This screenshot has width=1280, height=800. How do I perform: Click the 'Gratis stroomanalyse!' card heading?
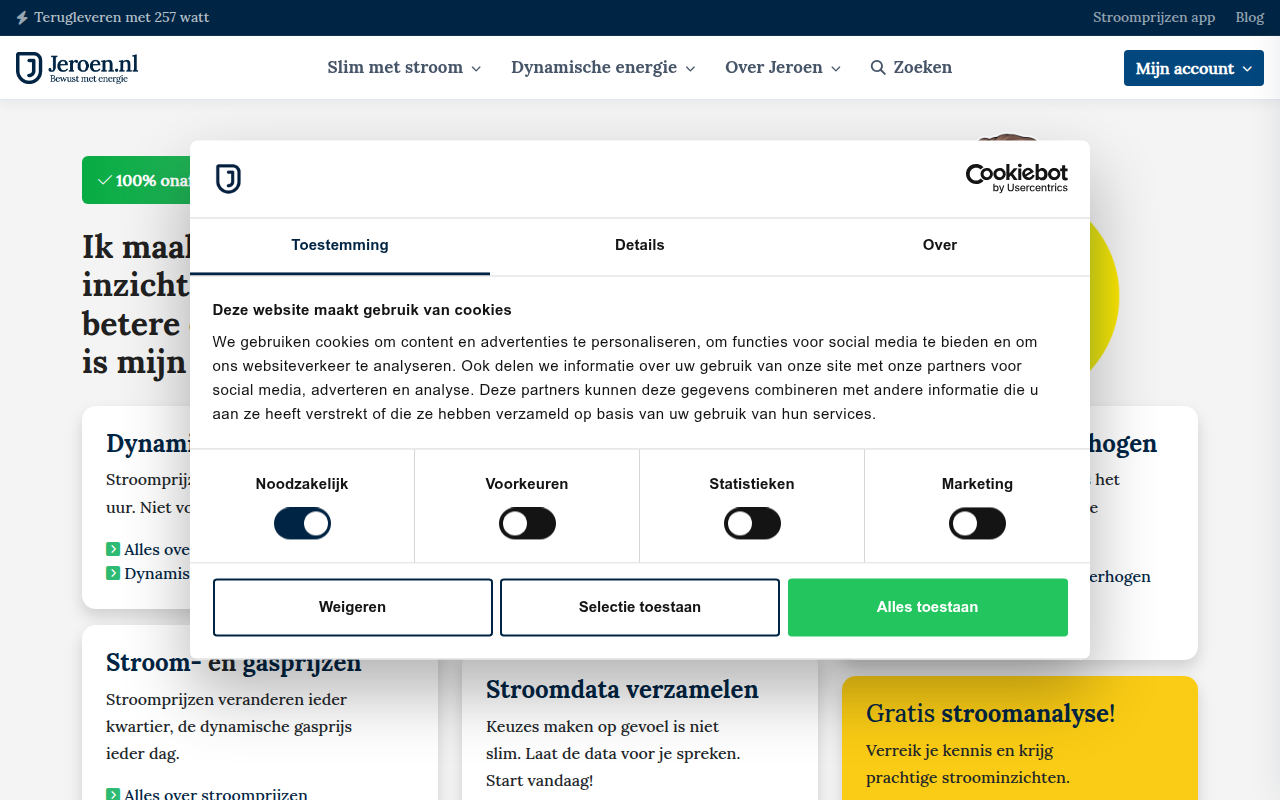pos(990,713)
